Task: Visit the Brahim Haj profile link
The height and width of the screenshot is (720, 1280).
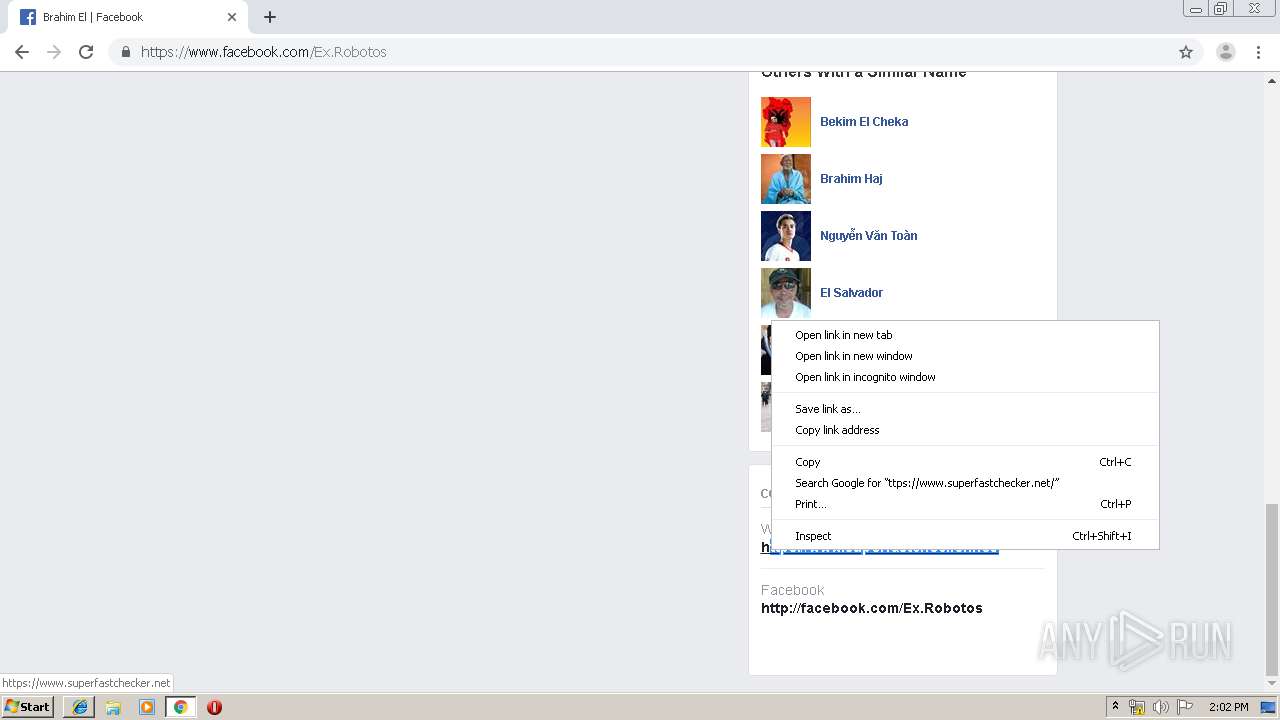Action: (851, 179)
